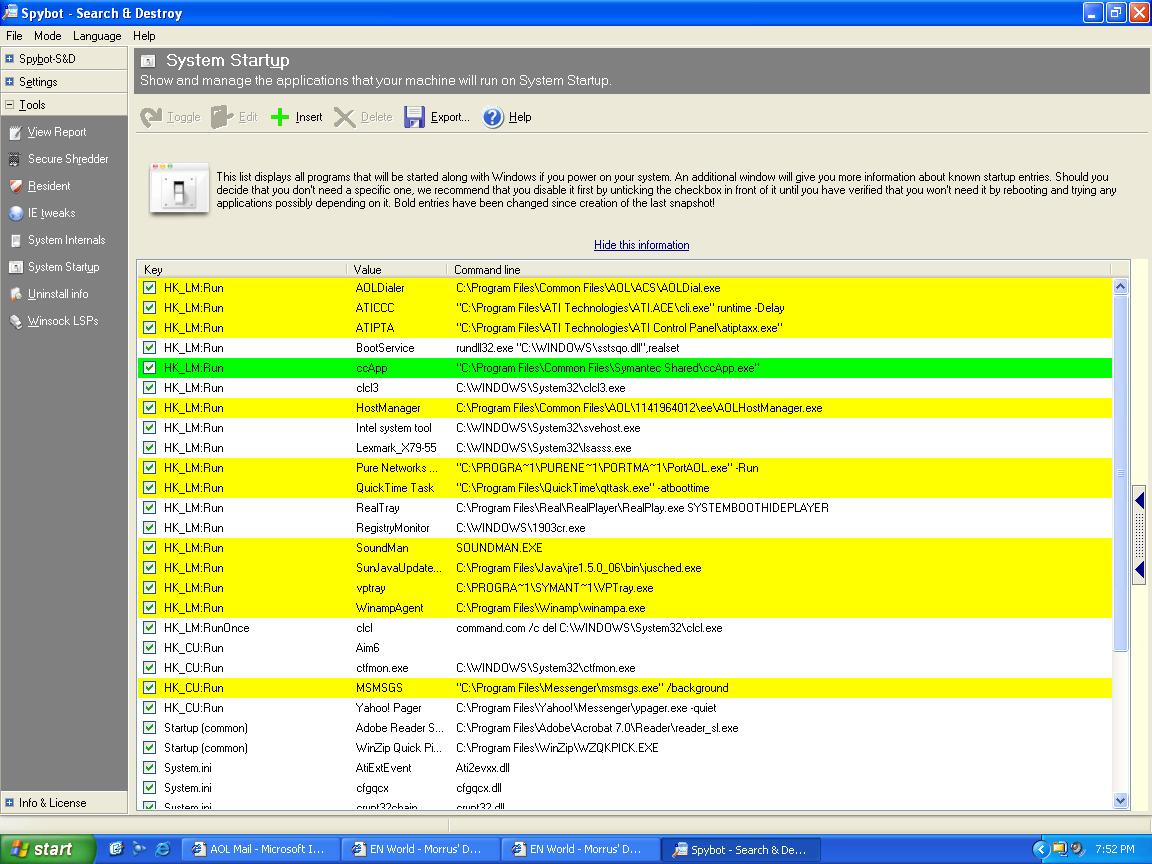
Task: Open the Mode menu
Action: tap(48, 35)
